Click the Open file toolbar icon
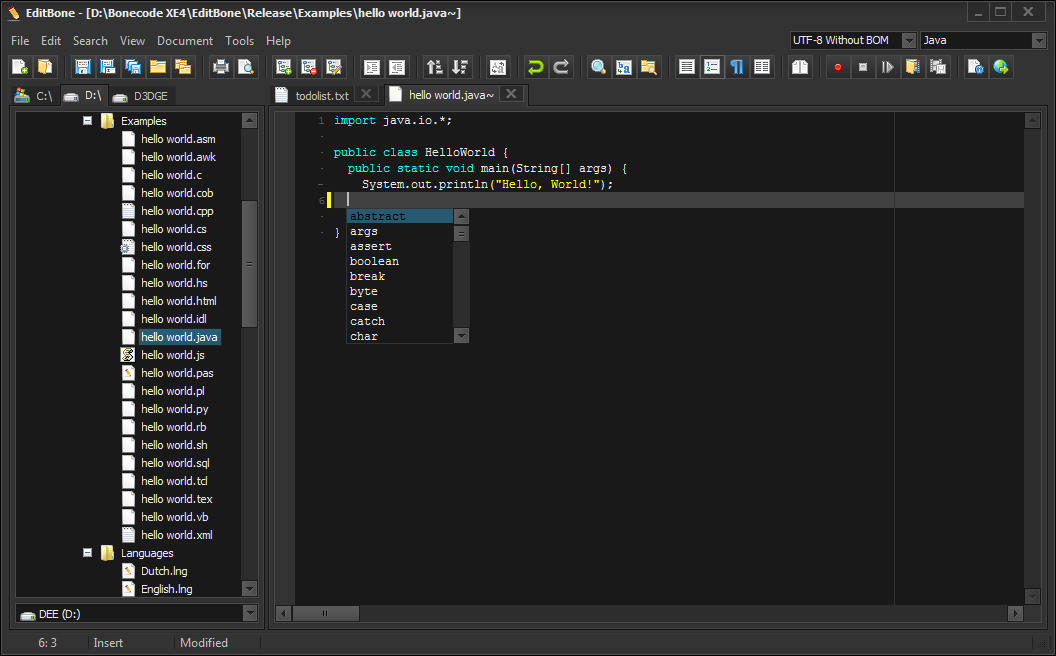 point(45,67)
